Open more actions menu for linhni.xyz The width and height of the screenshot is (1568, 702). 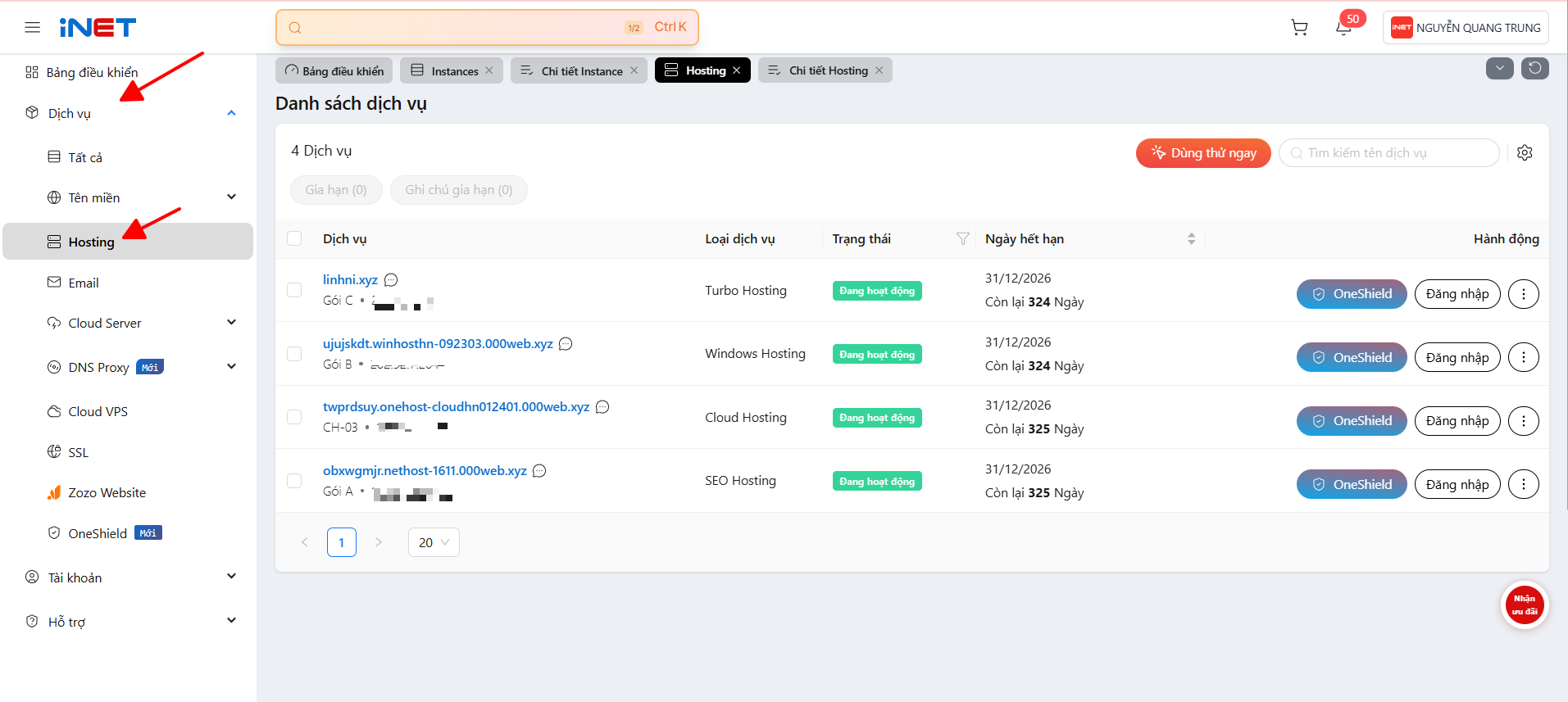pyautogui.click(x=1524, y=294)
